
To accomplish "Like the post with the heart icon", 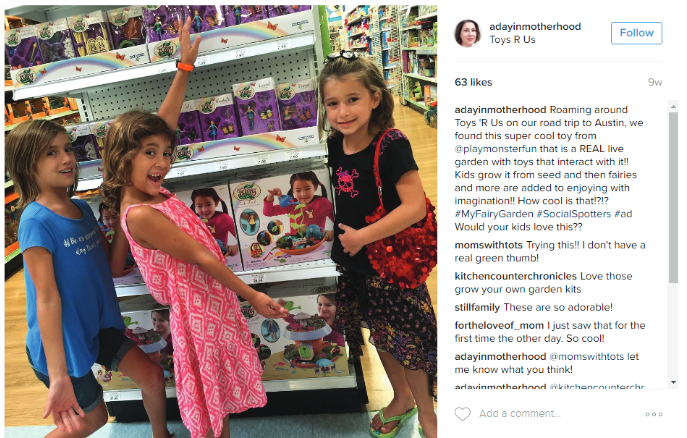I will (462, 414).
